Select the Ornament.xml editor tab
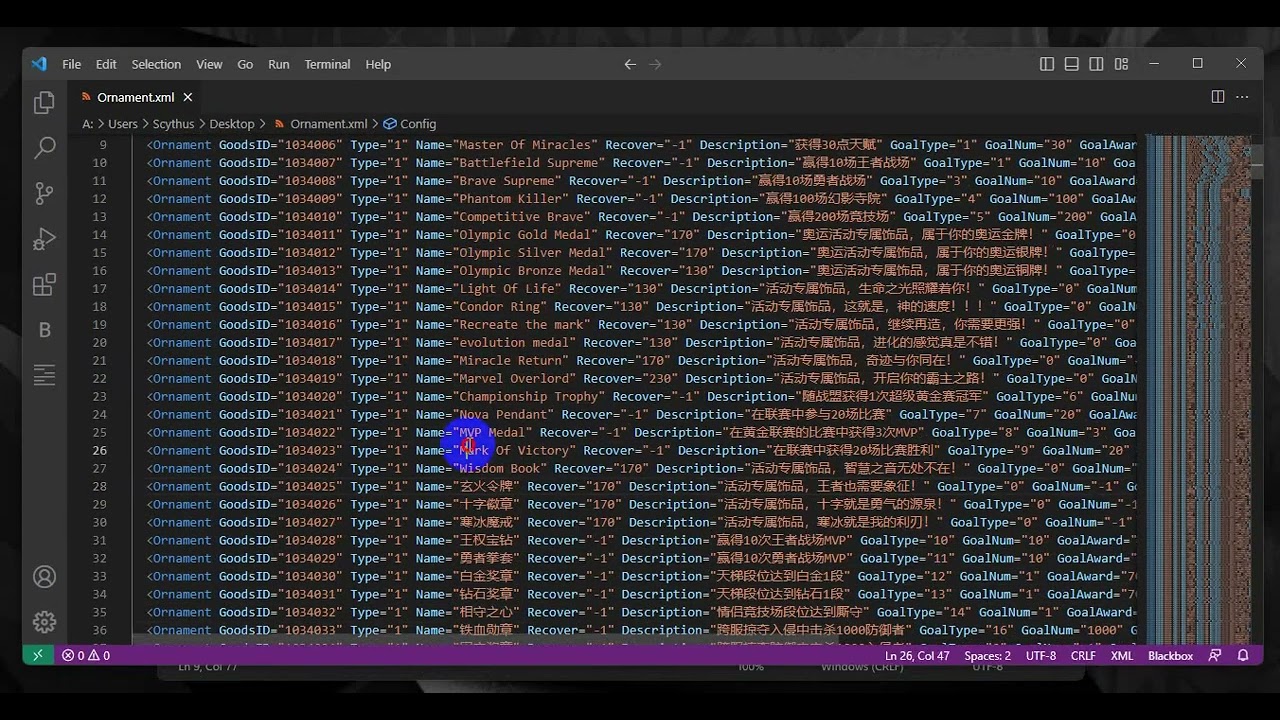The image size is (1280, 720). tap(134, 97)
